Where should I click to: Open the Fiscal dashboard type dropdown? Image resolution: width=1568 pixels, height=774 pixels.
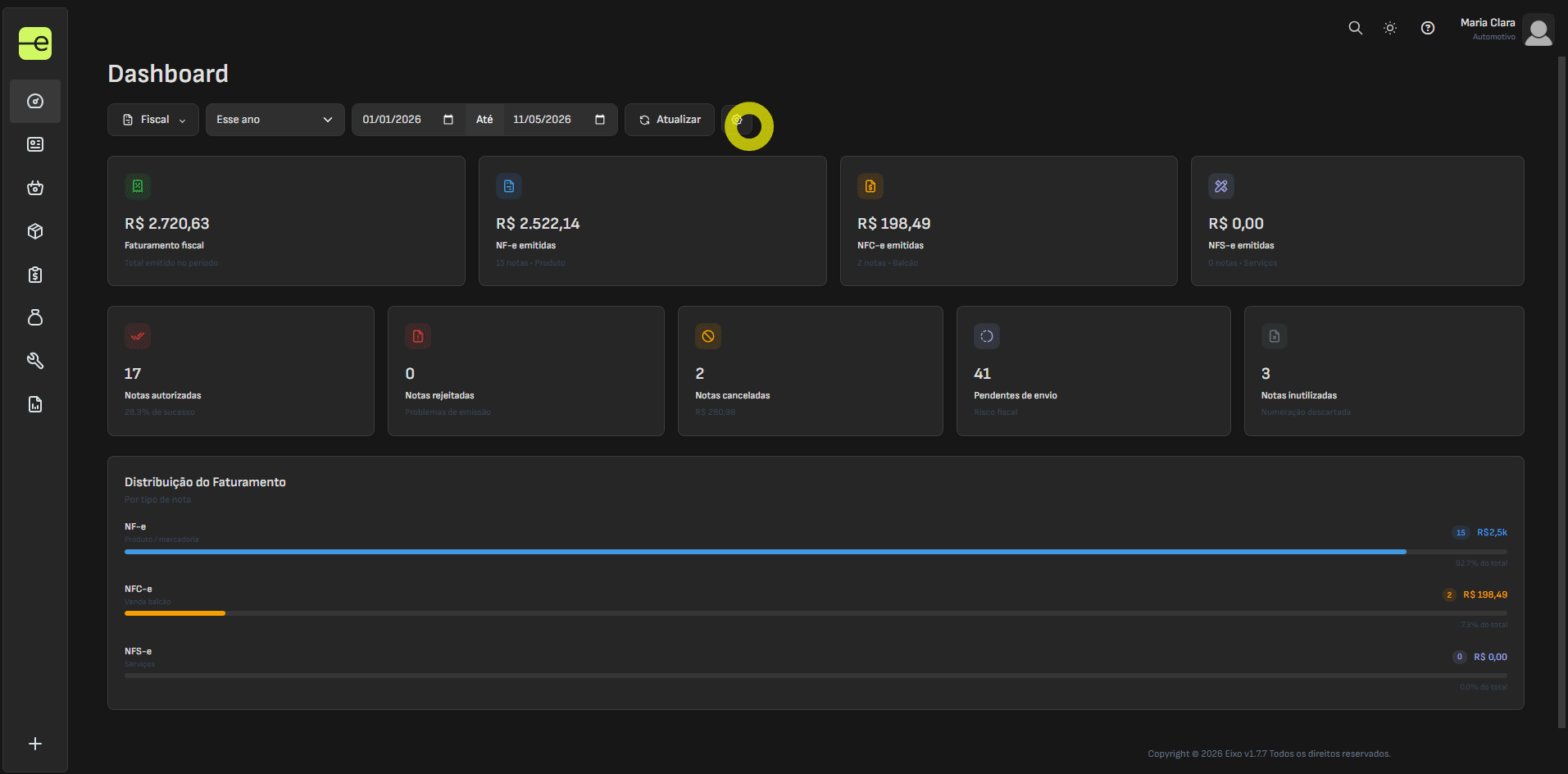(x=153, y=120)
